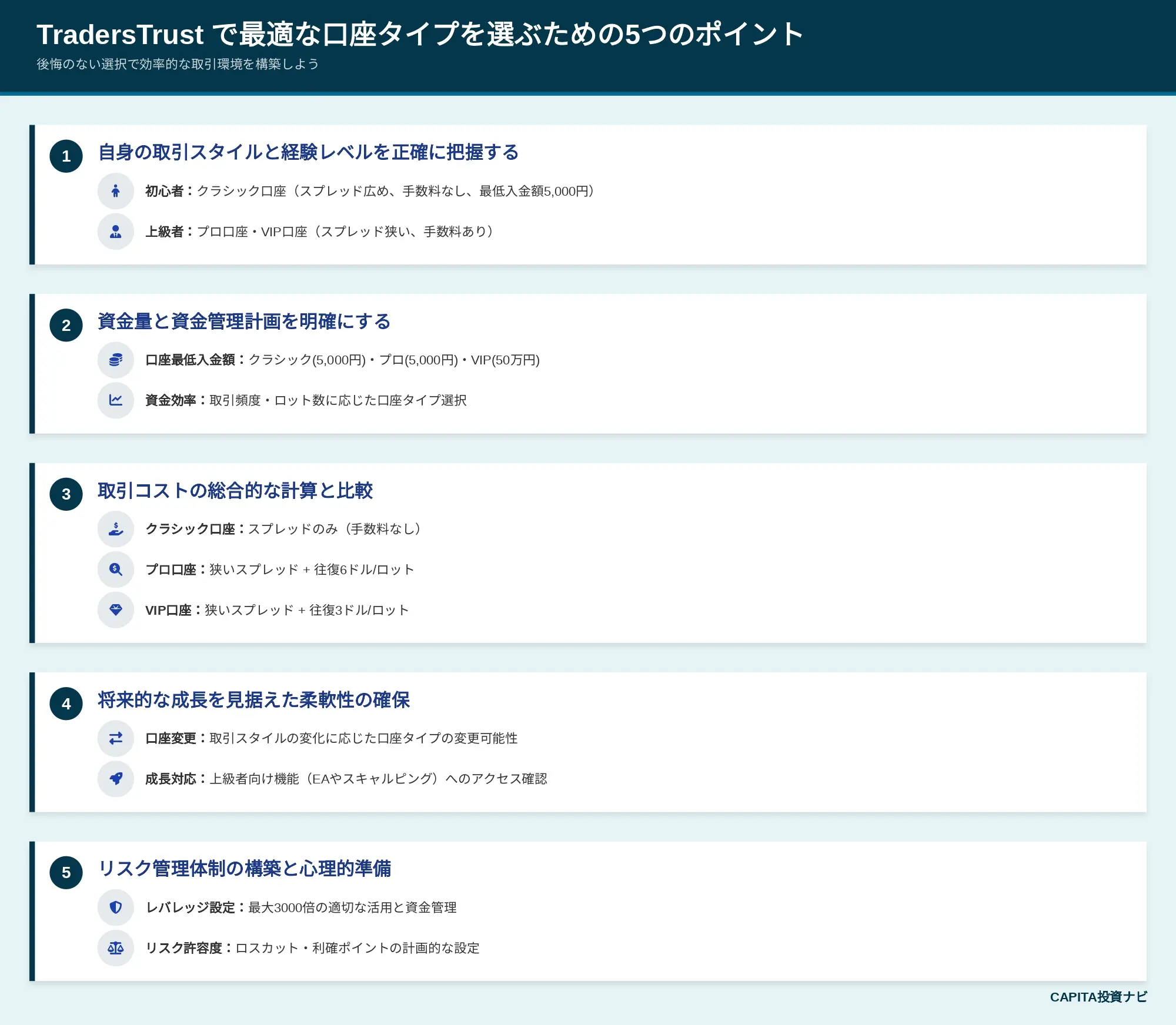Click the VIP口座：往復3ドル/ロット line
The width and height of the screenshot is (1176, 1025).
coord(277,610)
